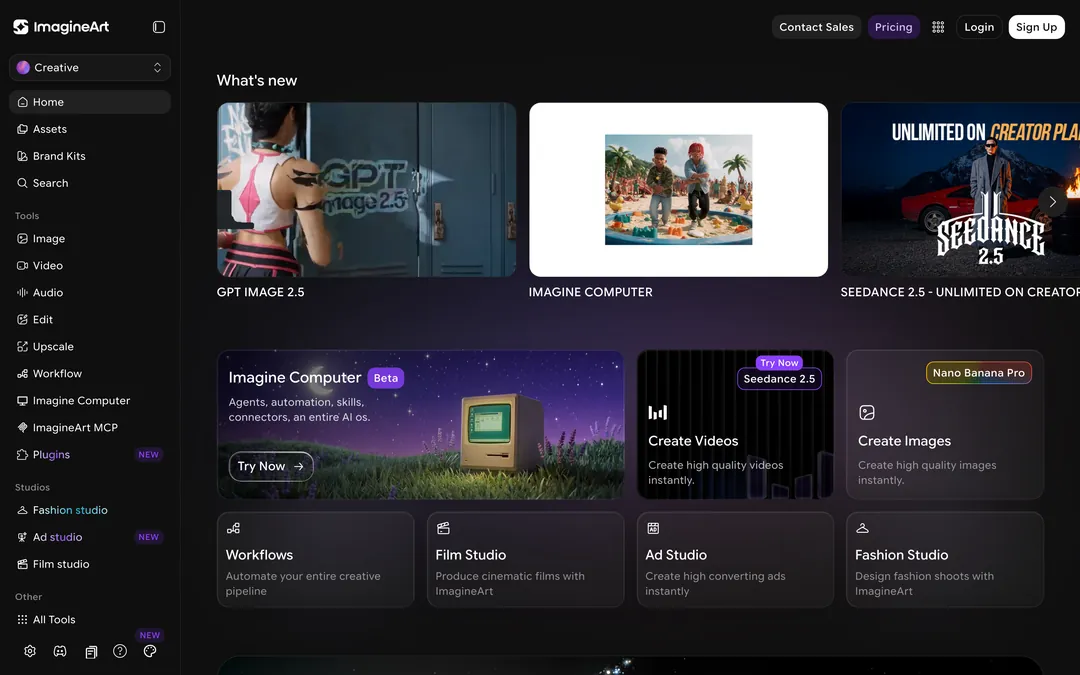Open the Creative workspace dropdown
Screen dimensions: 1080x675
click(x=90, y=68)
